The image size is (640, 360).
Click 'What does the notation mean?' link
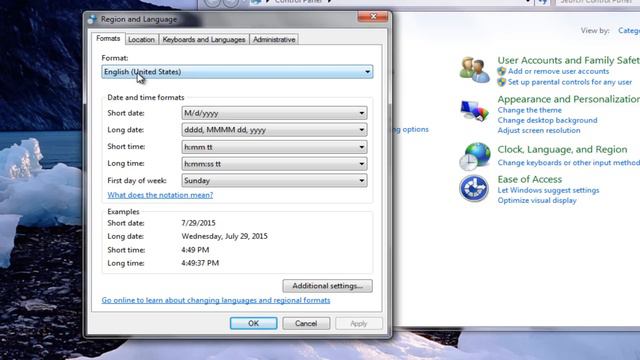pos(160,195)
